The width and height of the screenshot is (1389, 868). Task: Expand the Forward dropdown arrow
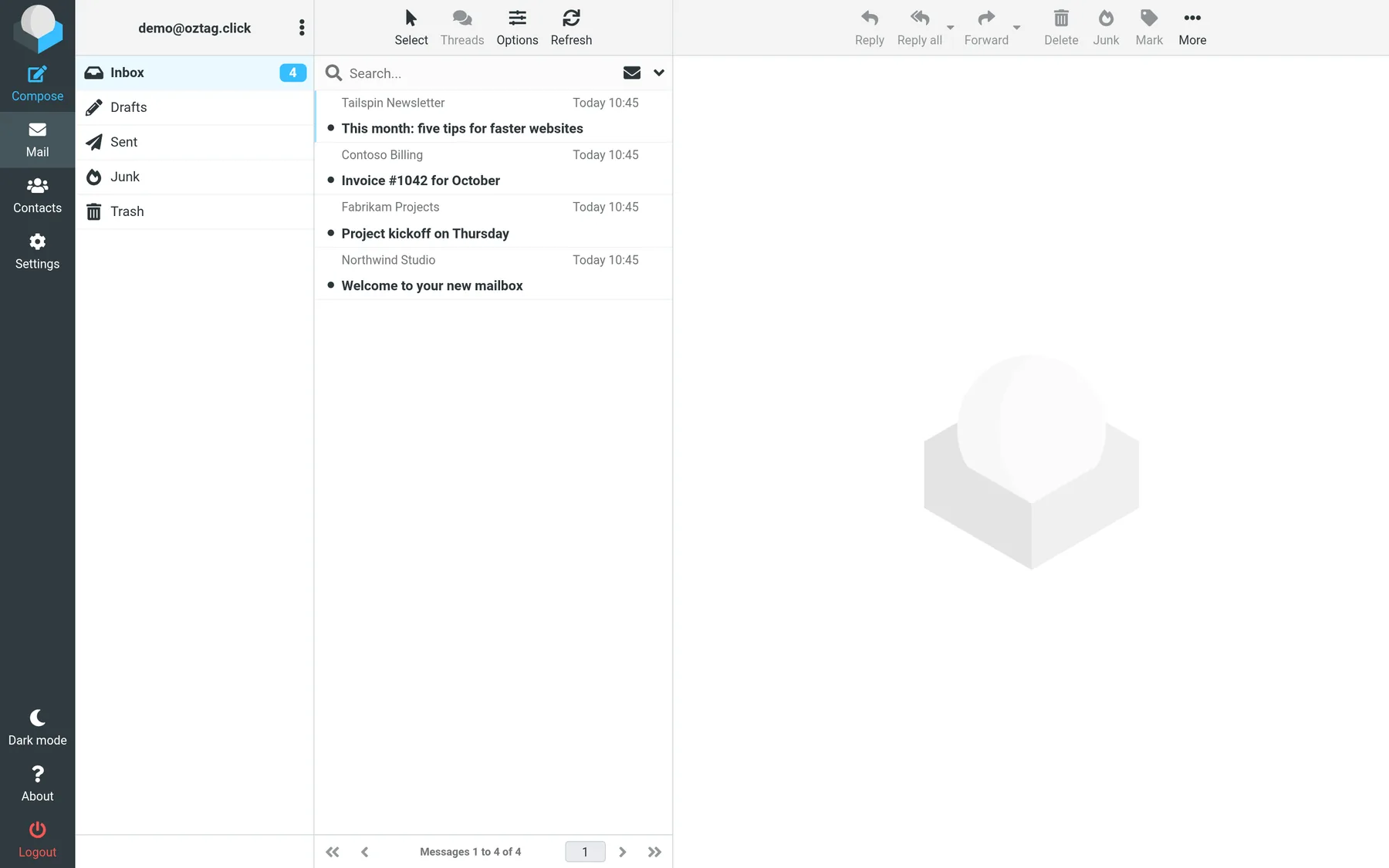(1017, 28)
